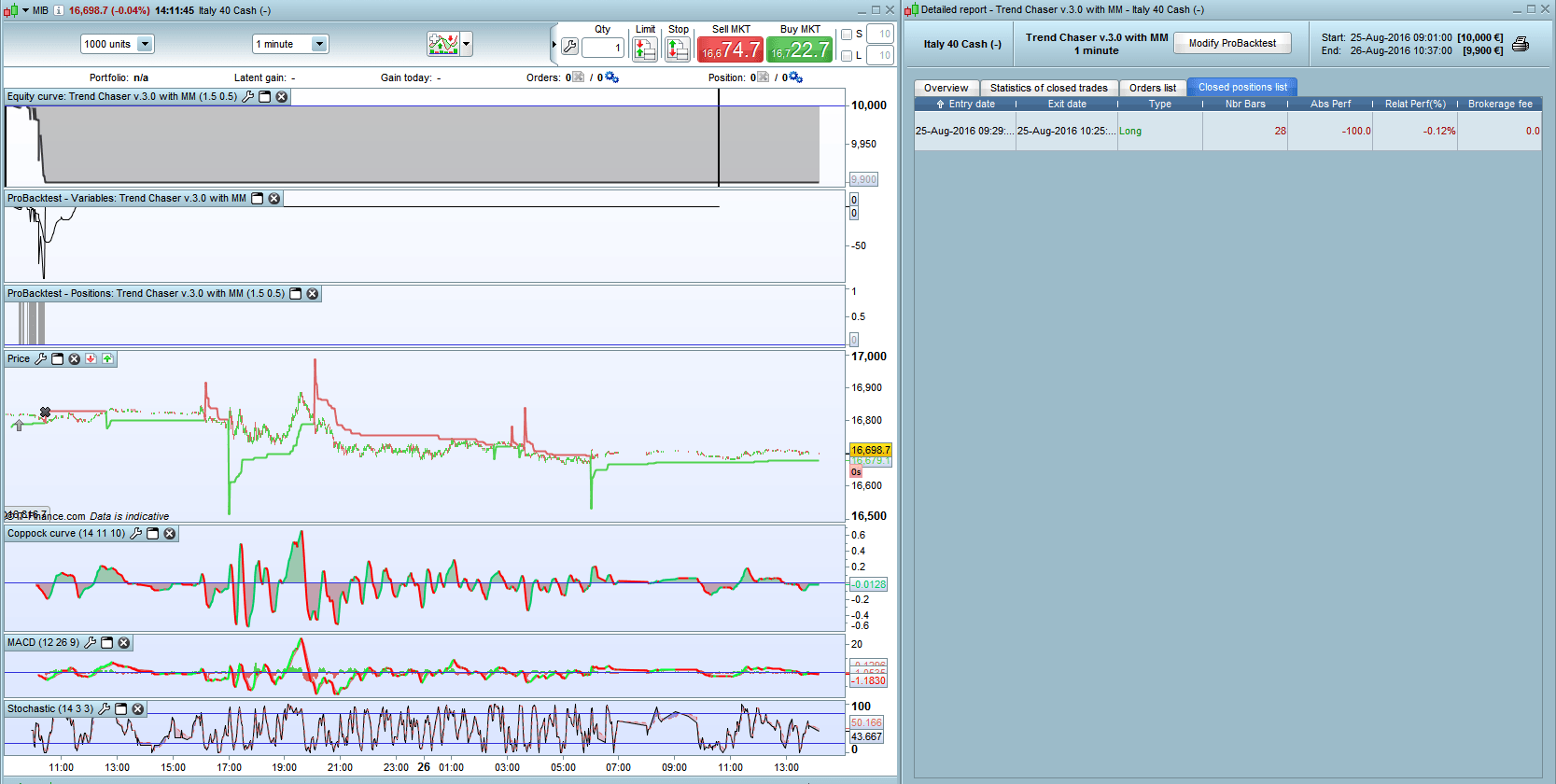This screenshot has height=784, width=1556.
Task: Open trading settings wrench beside Qty
Action: [569, 47]
